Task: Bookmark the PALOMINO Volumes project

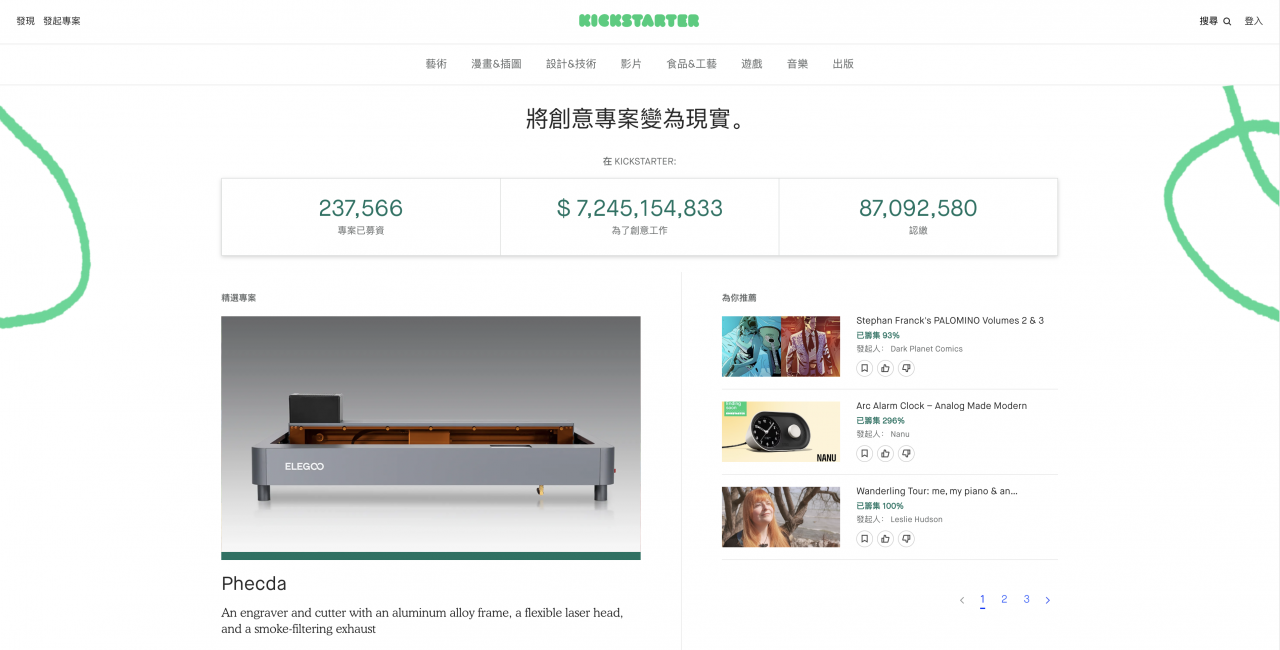Action: coord(865,368)
